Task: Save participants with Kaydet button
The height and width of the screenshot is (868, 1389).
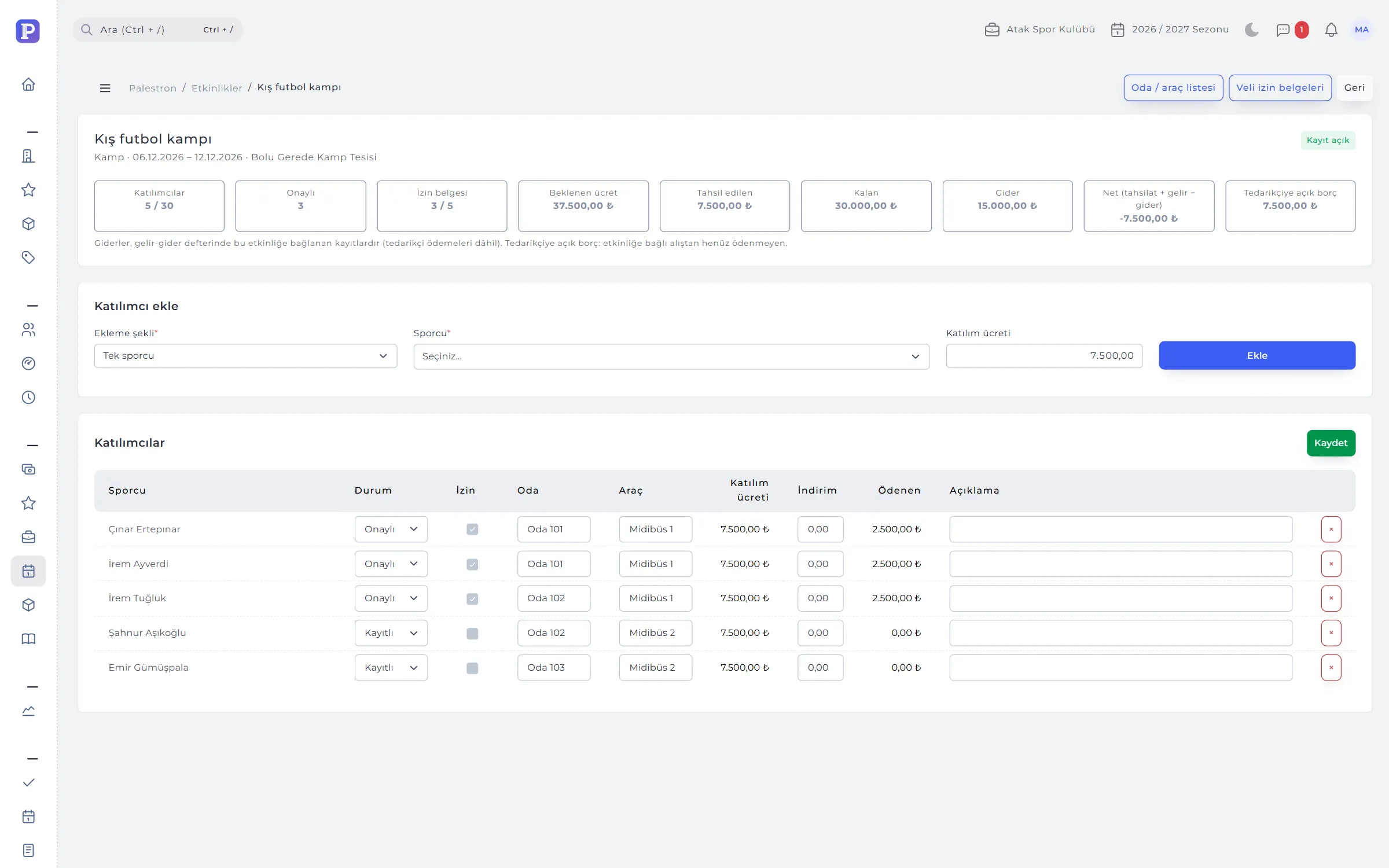Action: point(1331,443)
